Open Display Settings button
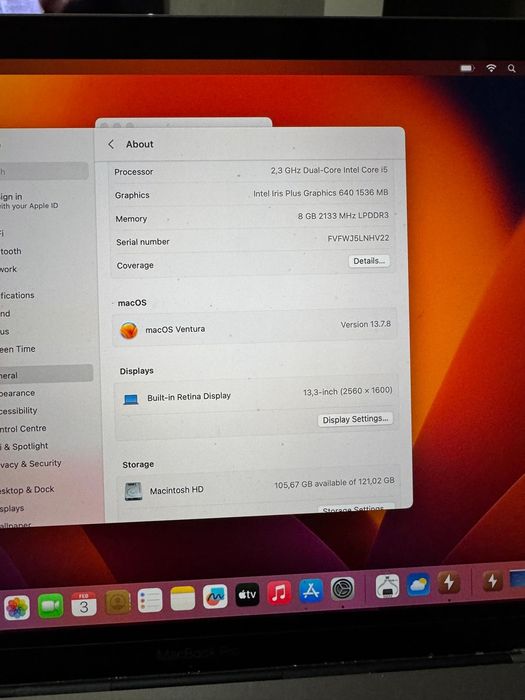525x700 pixels. pyautogui.click(x=355, y=419)
